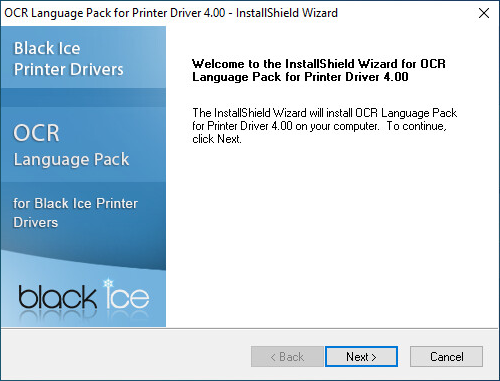Click the "for Black Ice Printer Drivers" caption
Viewport: 500px width, 381px height.
point(75,213)
